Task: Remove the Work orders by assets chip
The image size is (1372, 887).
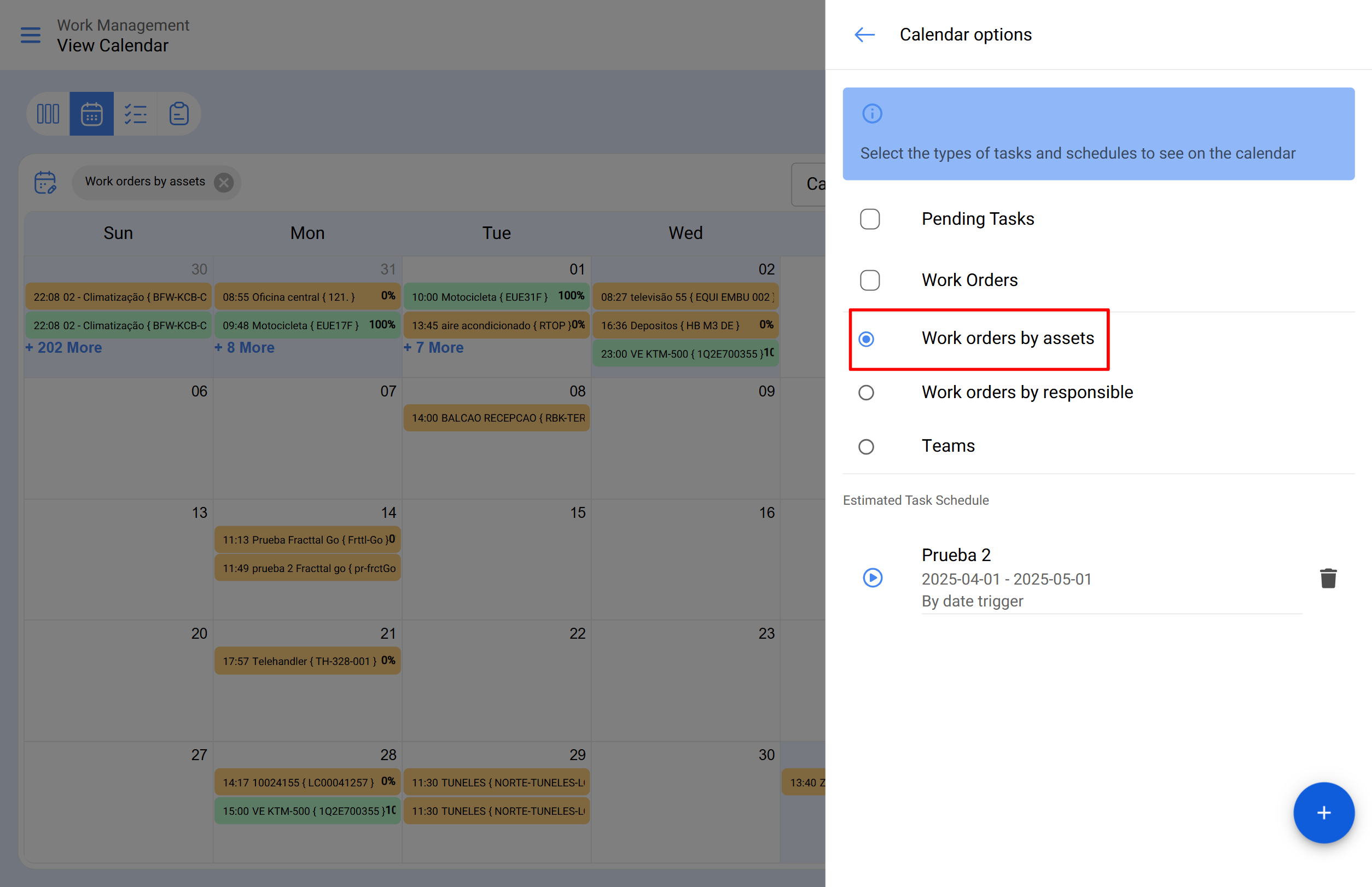Action: (224, 183)
